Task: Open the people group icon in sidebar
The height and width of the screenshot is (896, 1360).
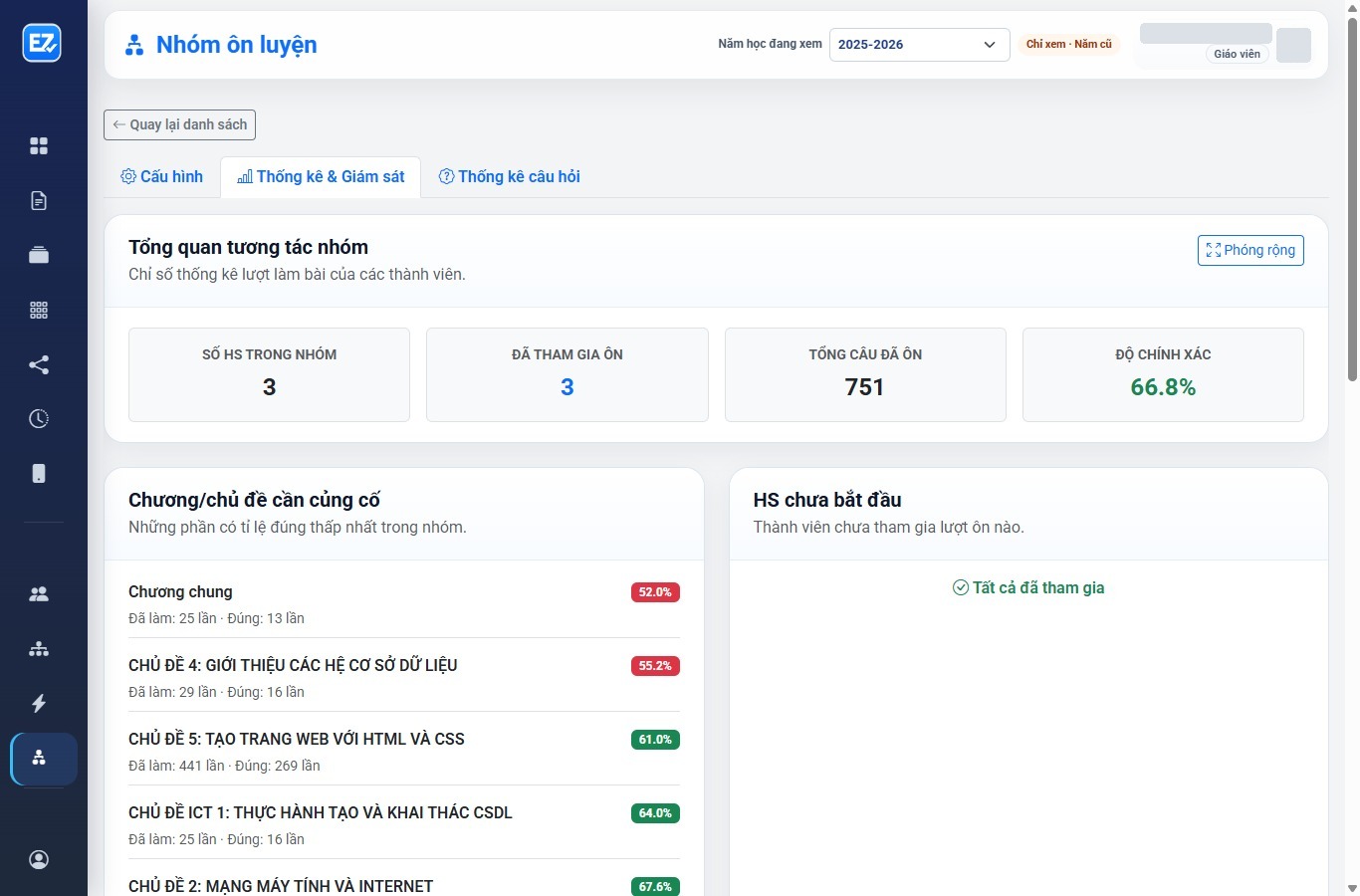Action: point(39,594)
